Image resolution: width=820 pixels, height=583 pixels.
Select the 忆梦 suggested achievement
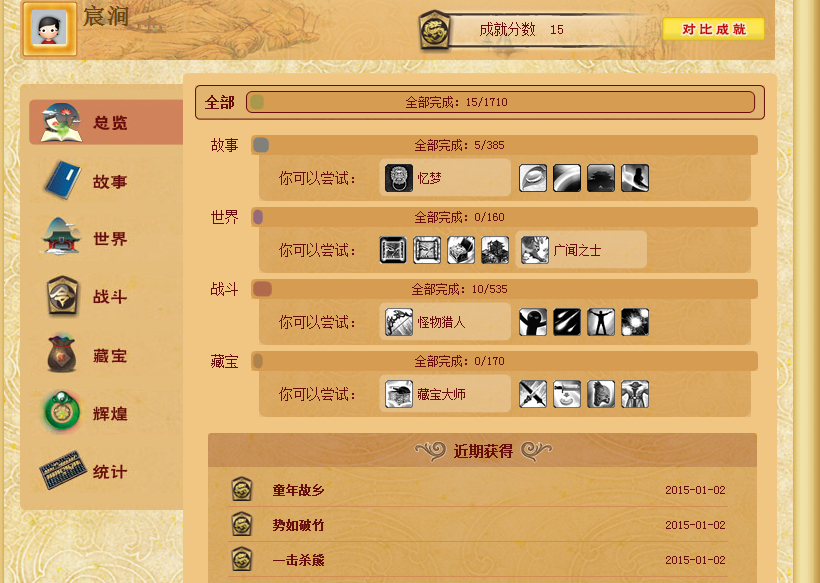(445, 178)
